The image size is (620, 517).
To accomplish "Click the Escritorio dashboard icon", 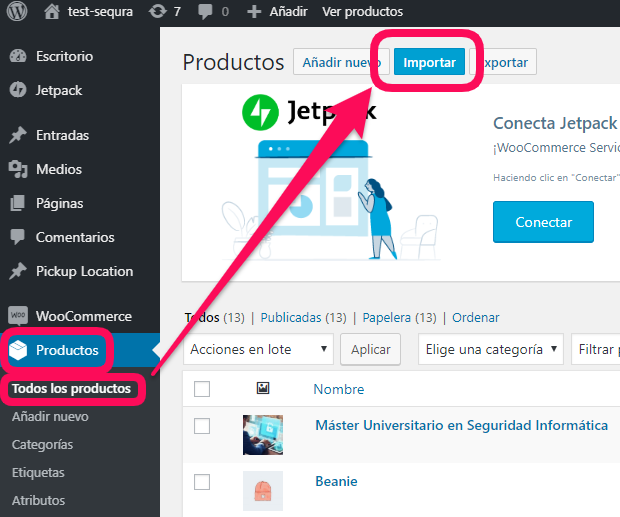I will 18,56.
